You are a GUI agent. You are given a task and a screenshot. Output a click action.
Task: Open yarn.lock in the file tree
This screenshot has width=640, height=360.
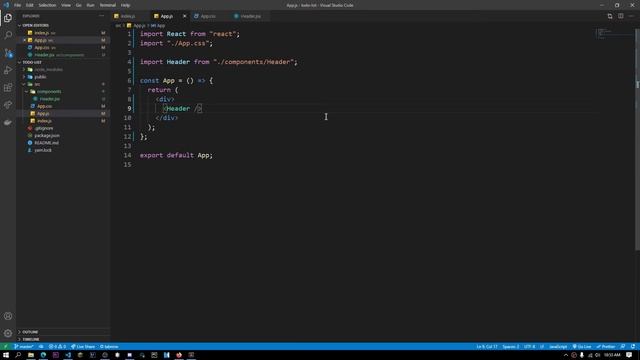click(43, 150)
